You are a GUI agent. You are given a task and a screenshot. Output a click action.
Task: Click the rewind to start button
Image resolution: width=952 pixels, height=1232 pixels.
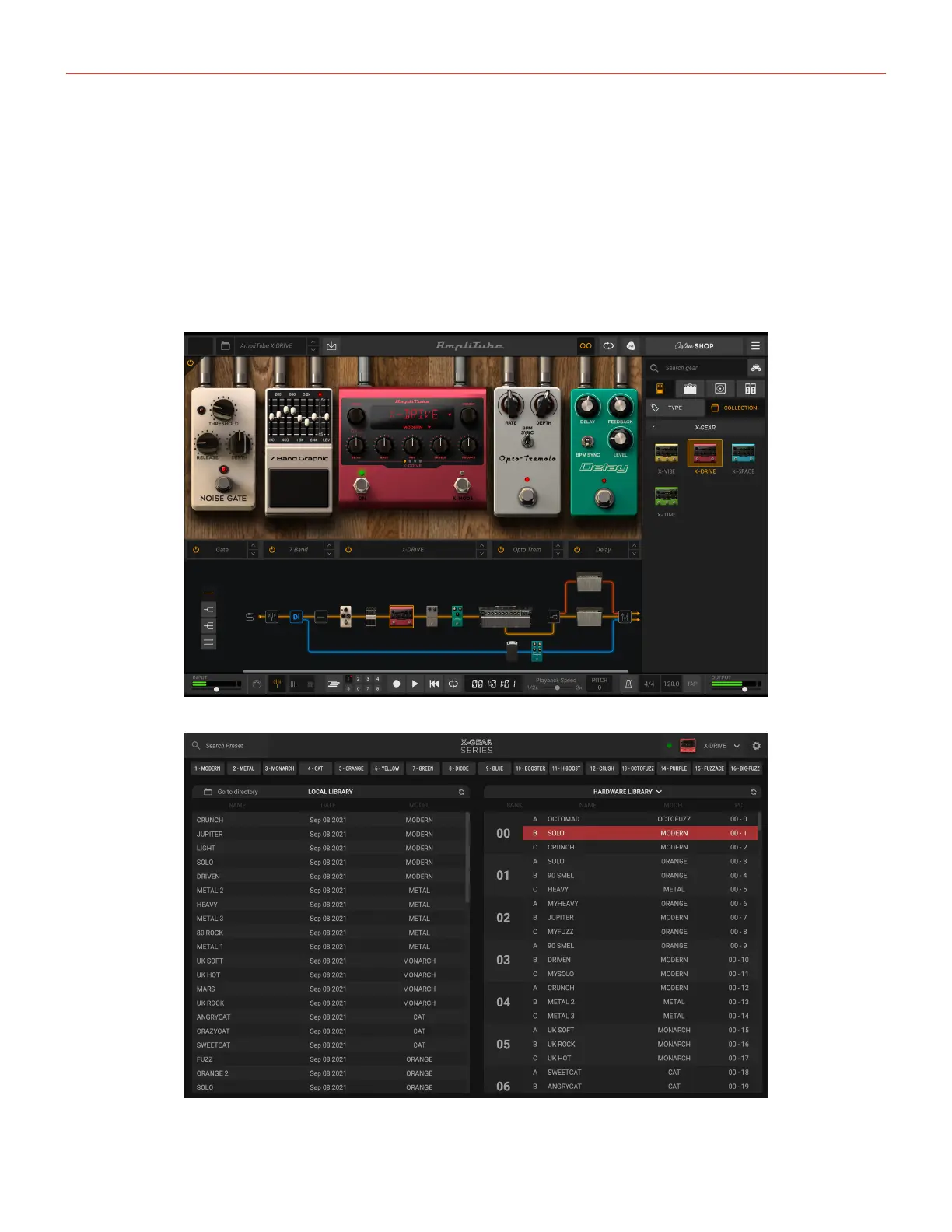click(x=434, y=684)
